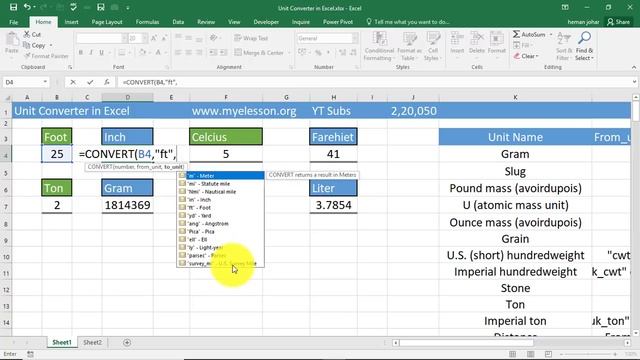The image size is (640, 360).
Task: Switch to Page Layout tab
Action: tap(107, 22)
